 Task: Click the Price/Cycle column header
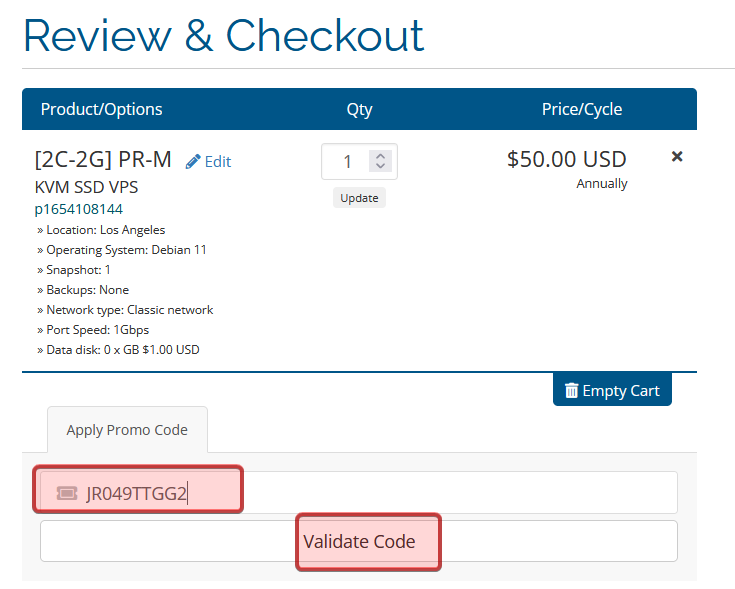coord(582,109)
